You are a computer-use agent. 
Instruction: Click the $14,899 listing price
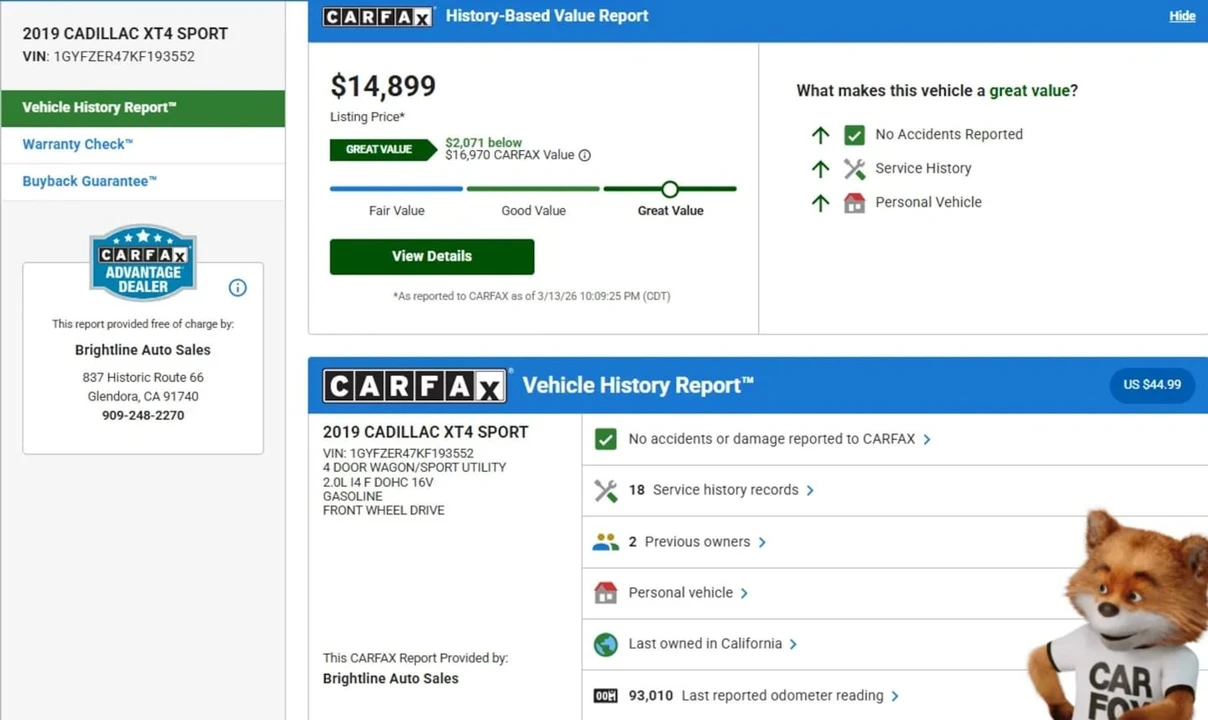383,86
